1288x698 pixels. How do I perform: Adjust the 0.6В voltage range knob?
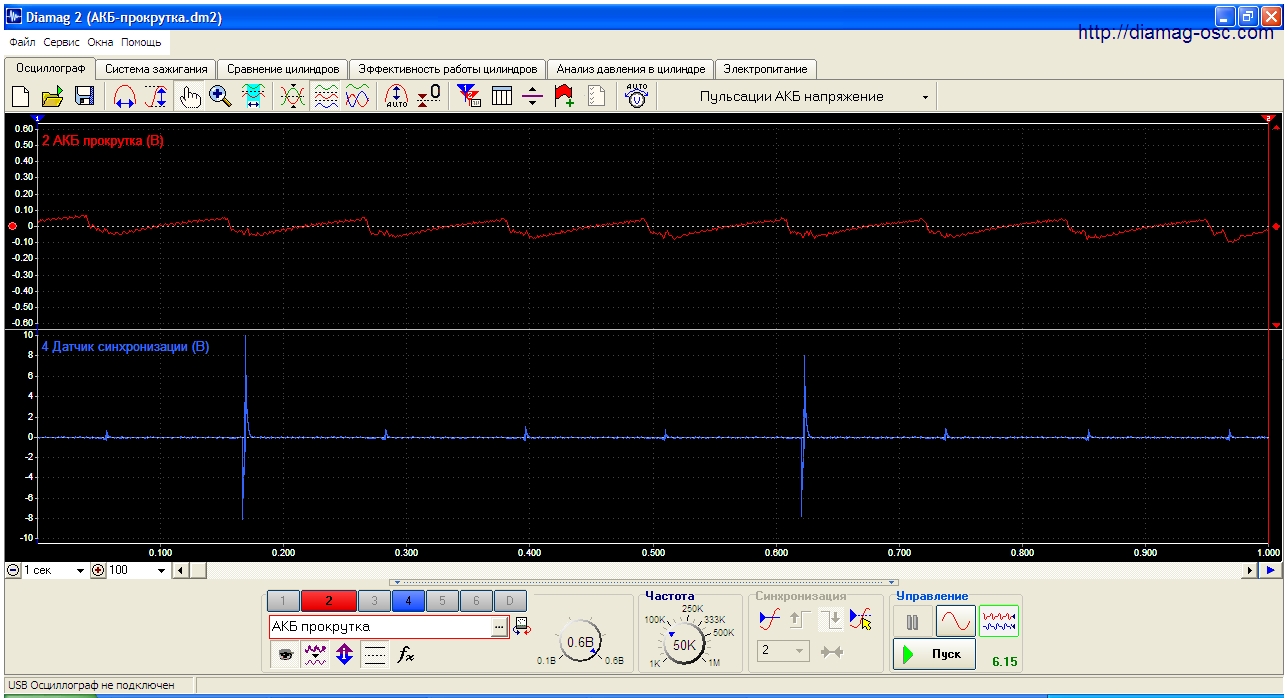point(580,641)
